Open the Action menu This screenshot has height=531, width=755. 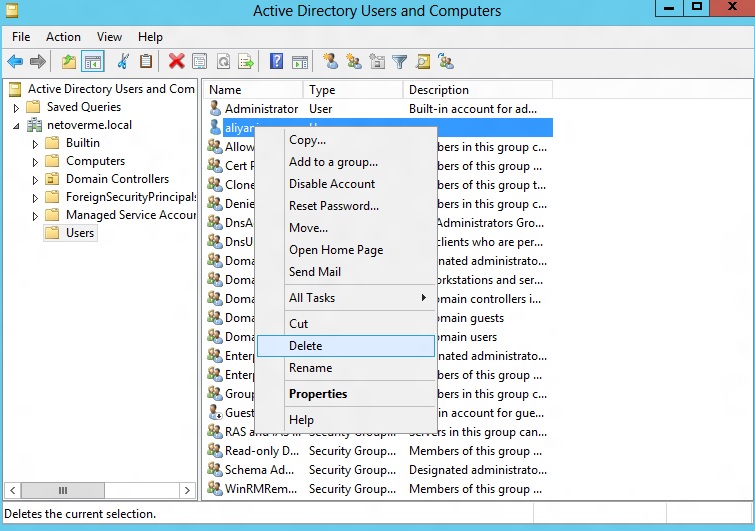[63, 37]
